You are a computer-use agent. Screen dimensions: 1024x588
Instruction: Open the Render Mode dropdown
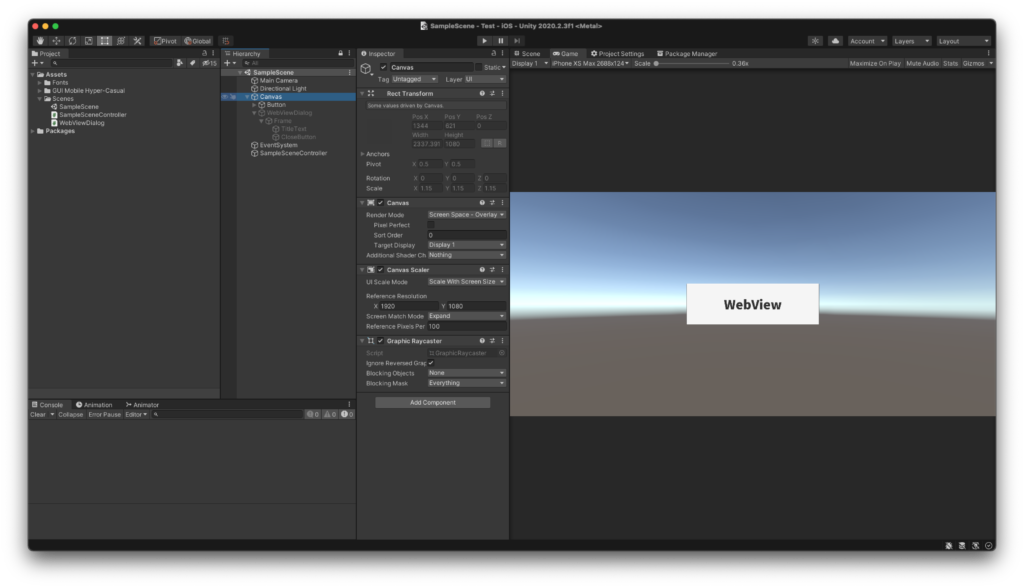[x=466, y=215]
